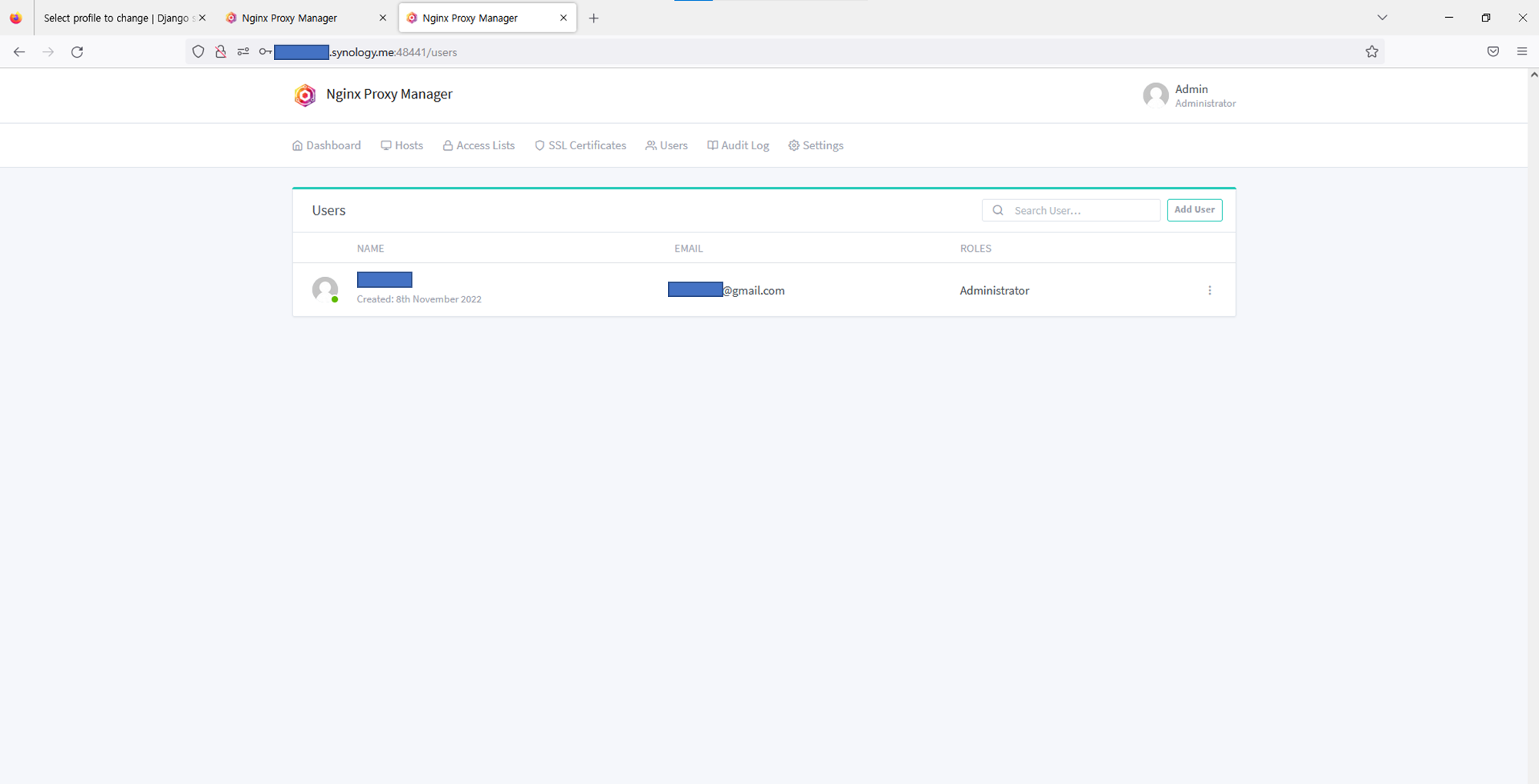
Task: Expand the list all tabs chevron
Action: (x=1382, y=18)
